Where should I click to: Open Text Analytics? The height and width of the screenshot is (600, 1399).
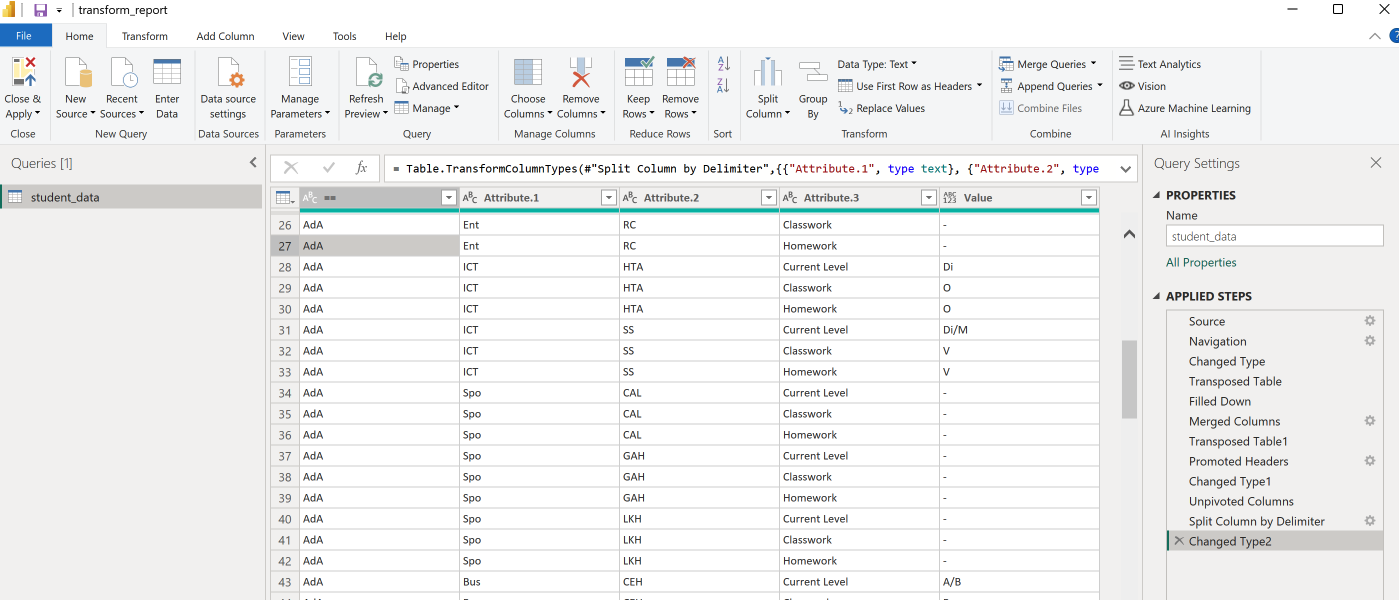pos(1160,64)
